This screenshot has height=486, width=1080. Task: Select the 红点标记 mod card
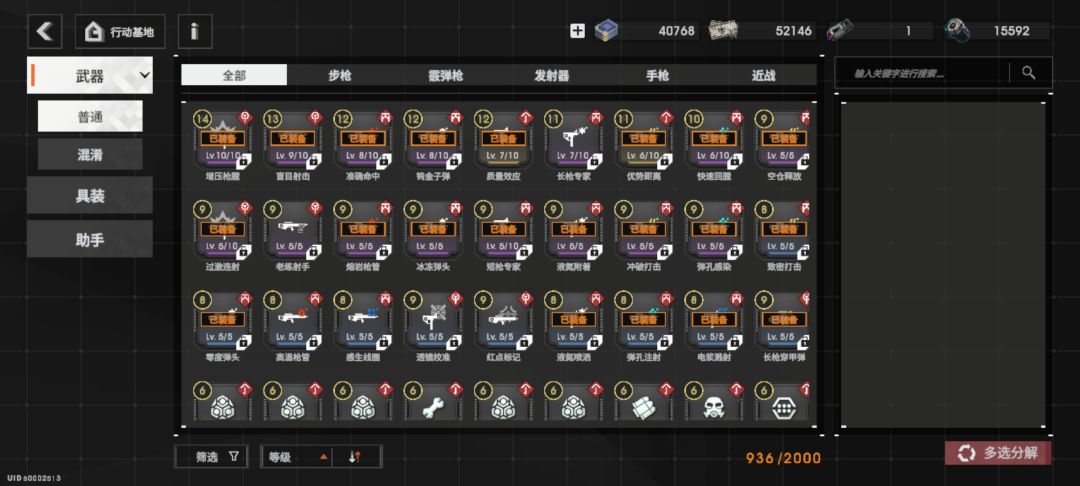coord(503,326)
